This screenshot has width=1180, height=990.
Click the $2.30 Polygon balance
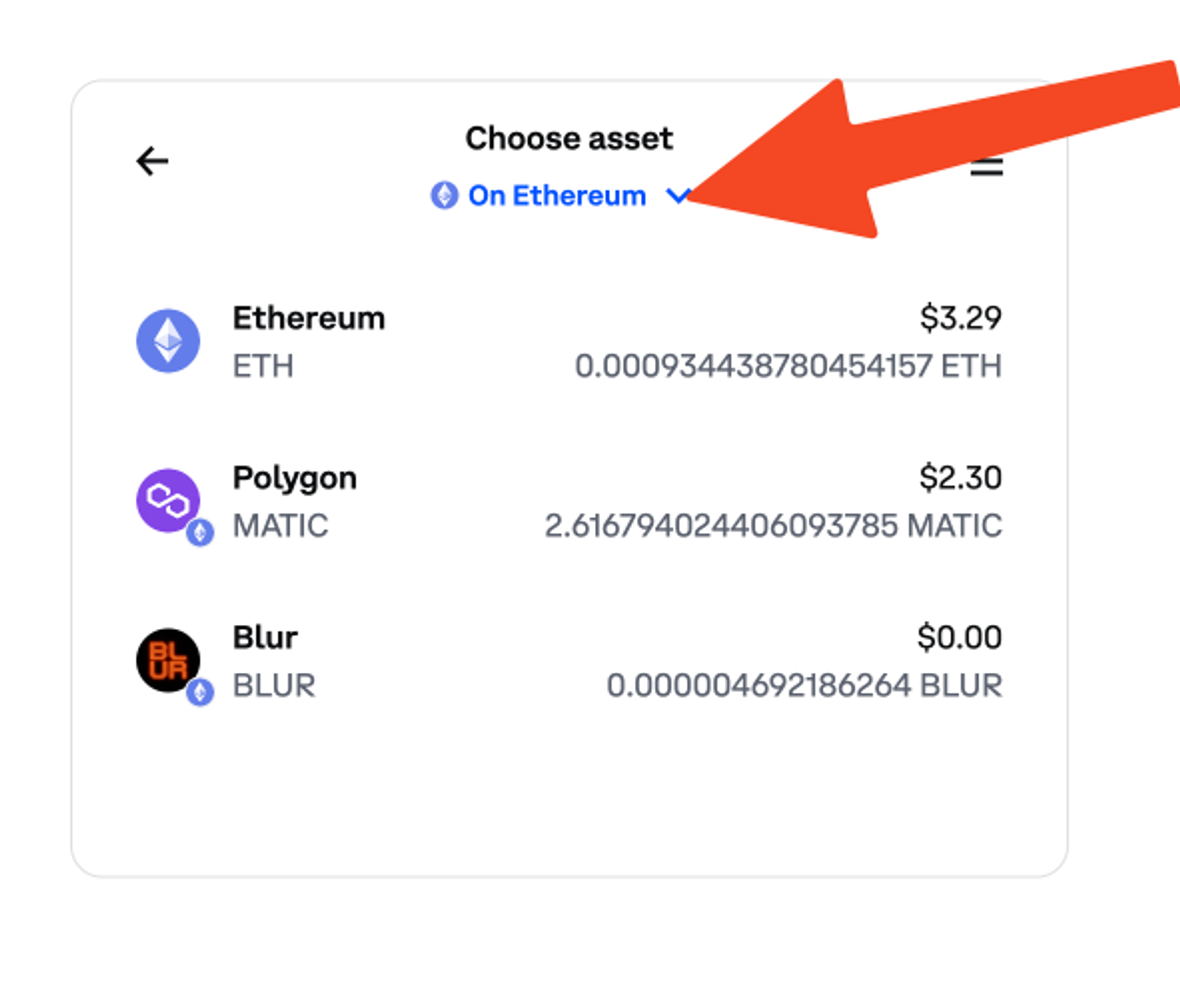coord(960,478)
